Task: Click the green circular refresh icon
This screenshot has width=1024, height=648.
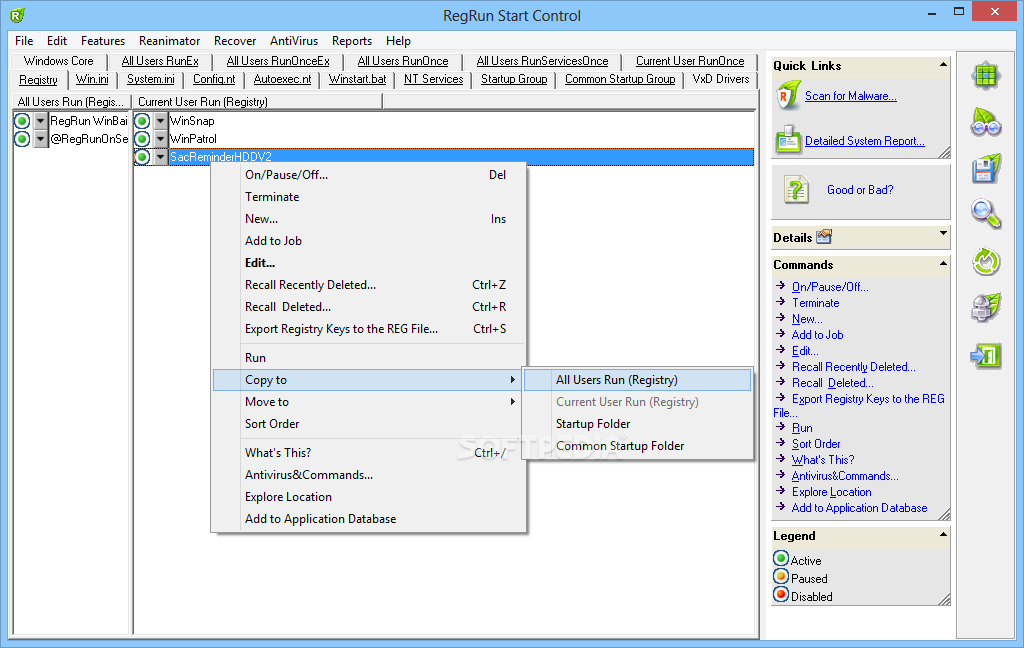Action: click(985, 262)
